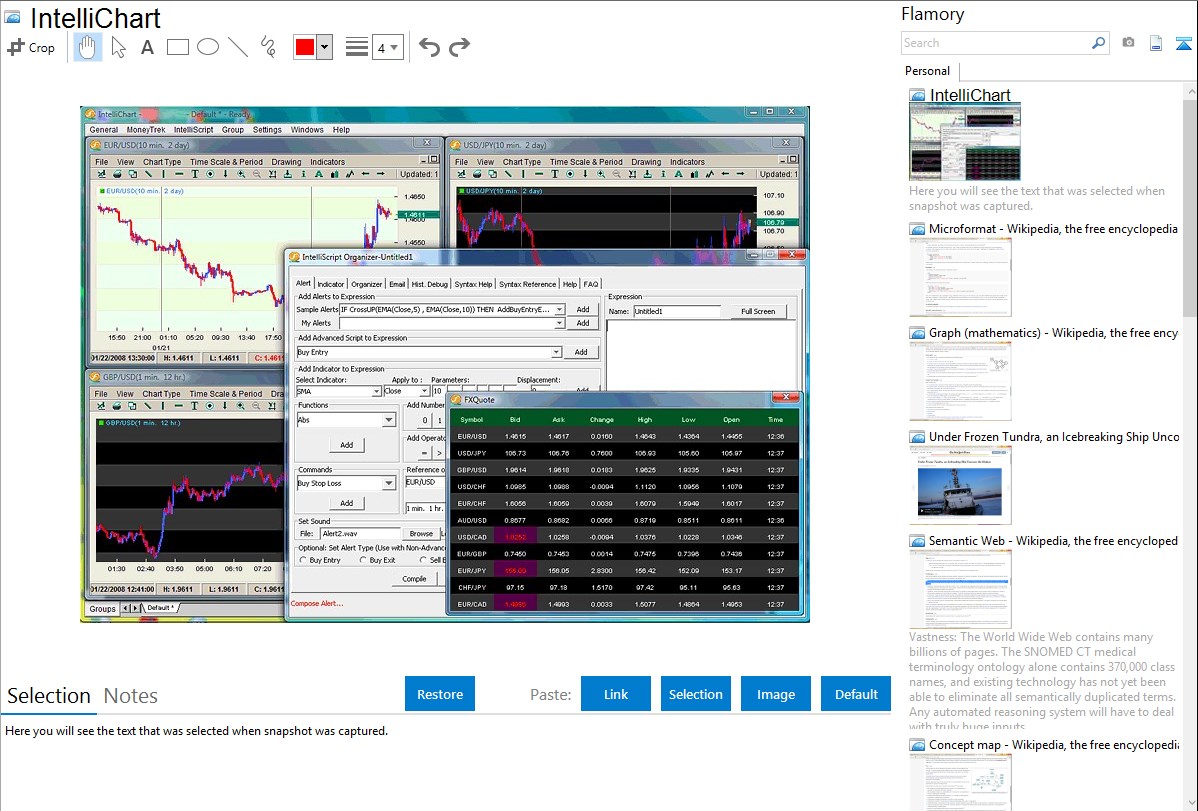This screenshot has width=1198, height=811.
Task: Click the Paste Link button
Action: [616, 694]
